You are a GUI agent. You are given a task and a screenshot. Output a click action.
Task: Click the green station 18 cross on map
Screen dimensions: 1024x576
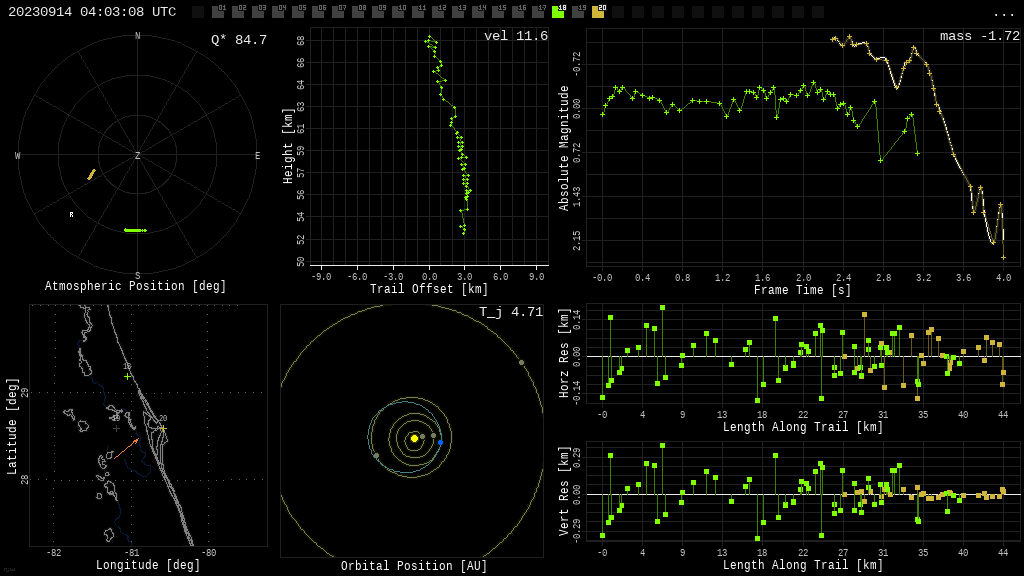point(127,377)
